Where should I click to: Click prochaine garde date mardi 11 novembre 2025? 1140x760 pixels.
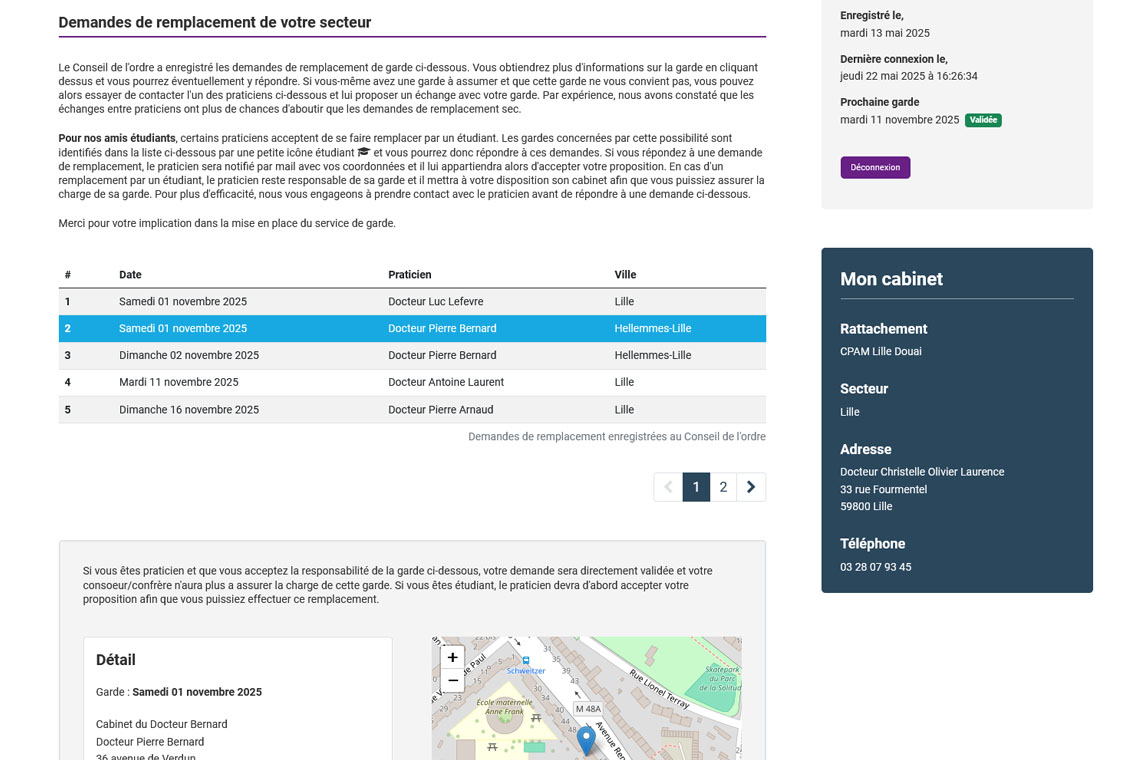(x=899, y=120)
